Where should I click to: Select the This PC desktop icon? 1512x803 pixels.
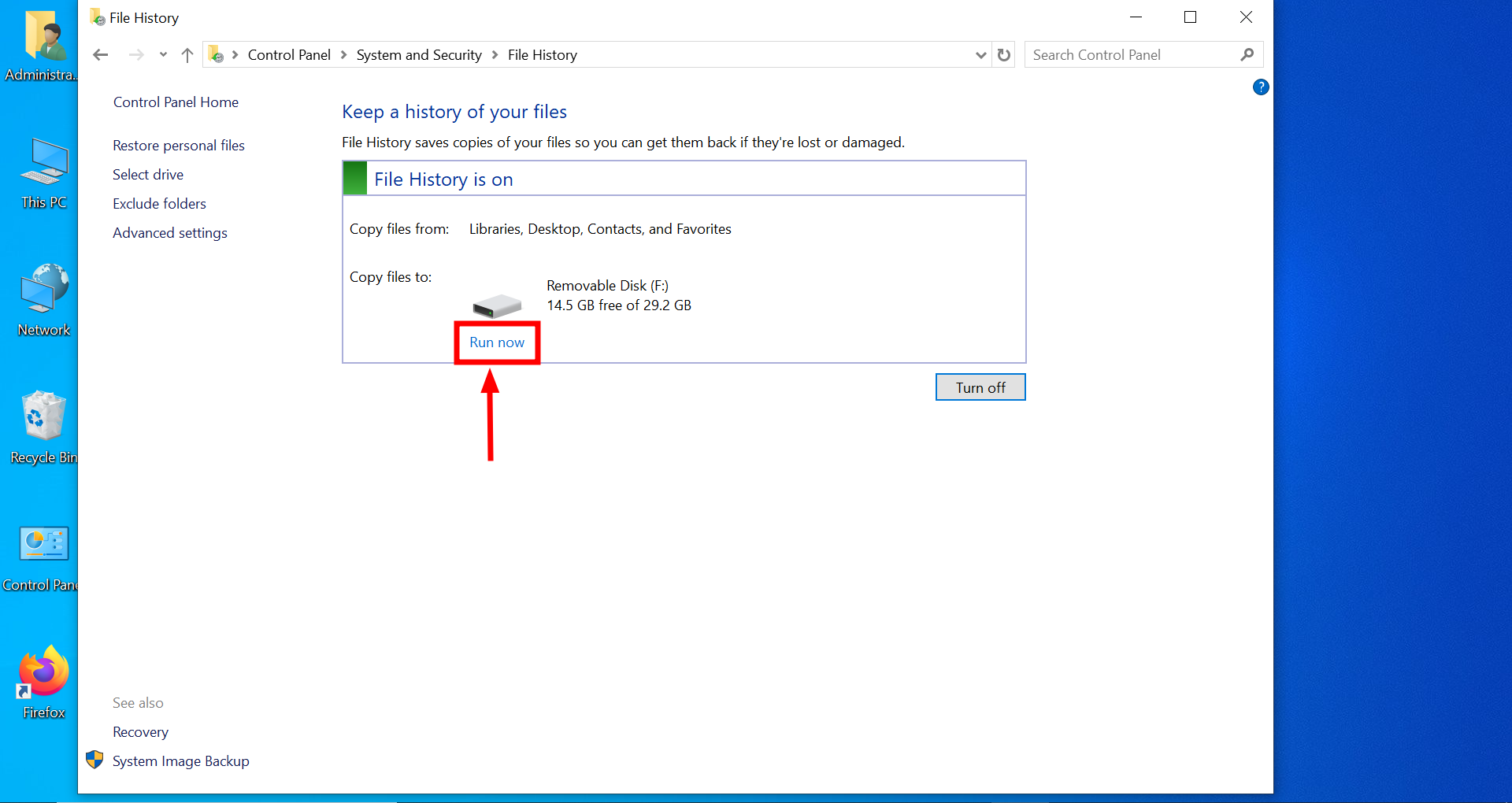coord(44,174)
